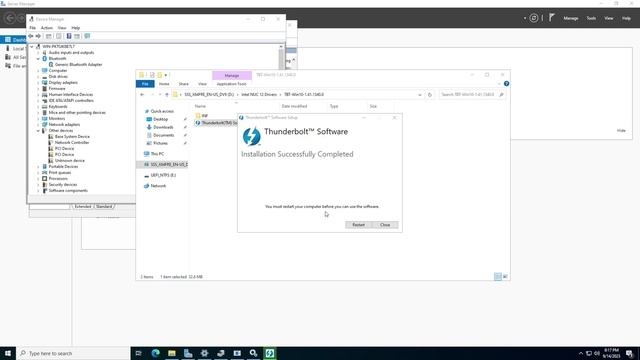Click the Refresh button next to address bar

(429, 95)
